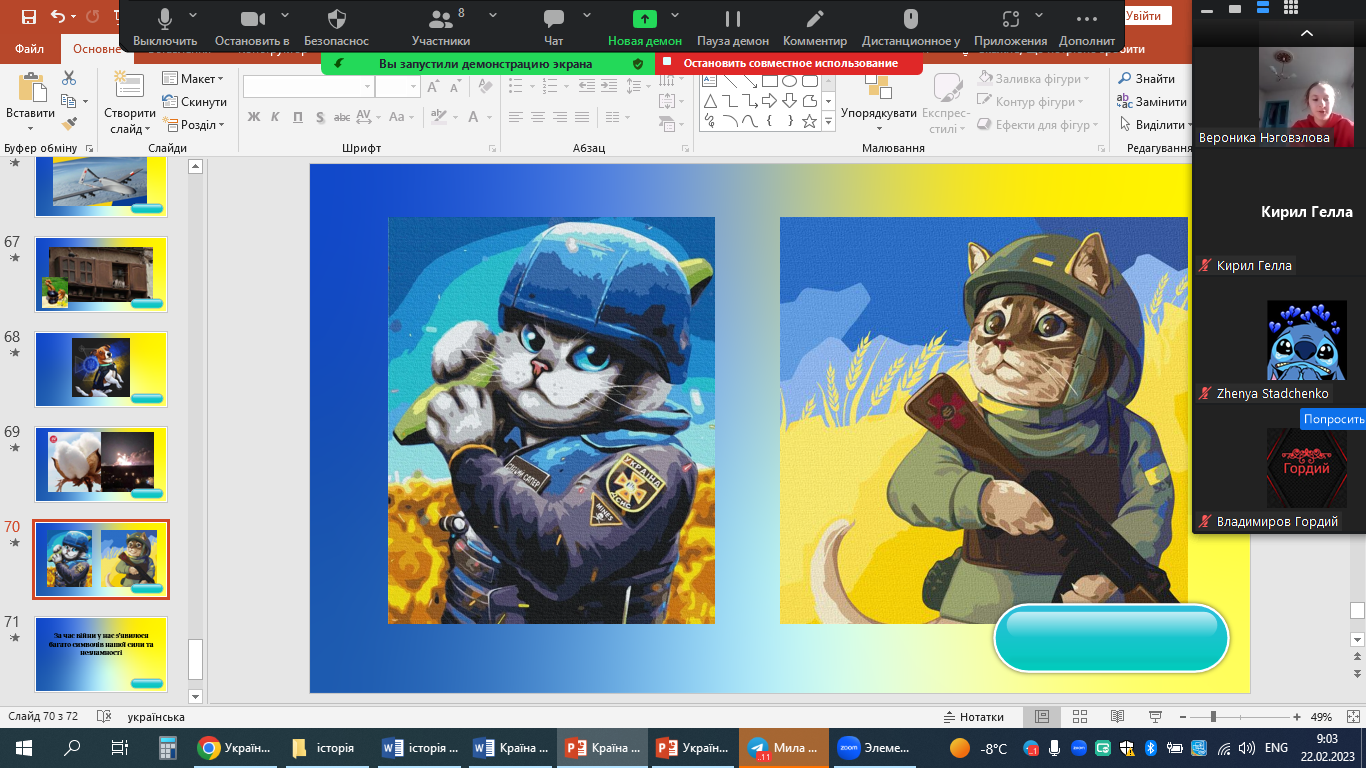Toggle strikethrough abc formatting
Image resolution: width=1366 pixels, height=768 pixels.
(342, 118)
